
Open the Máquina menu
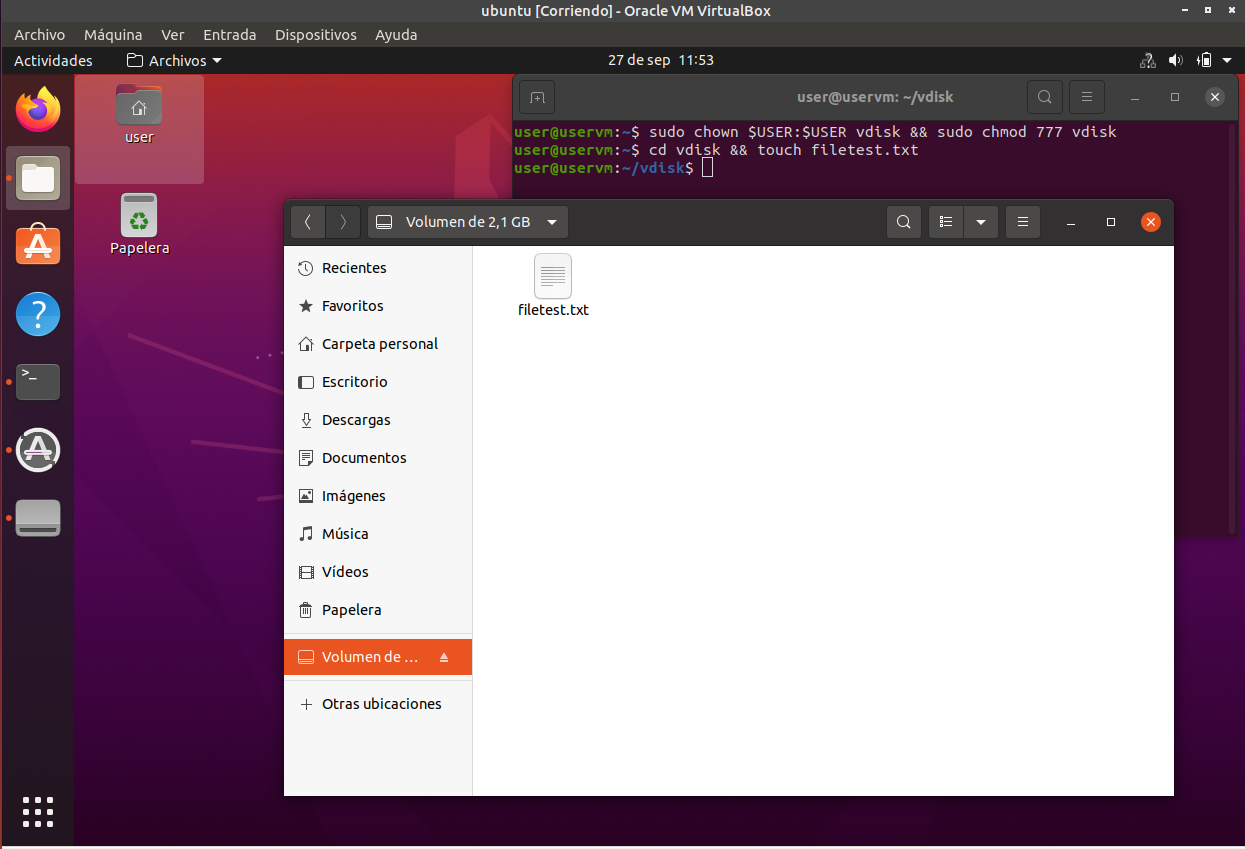coord(113,35)
